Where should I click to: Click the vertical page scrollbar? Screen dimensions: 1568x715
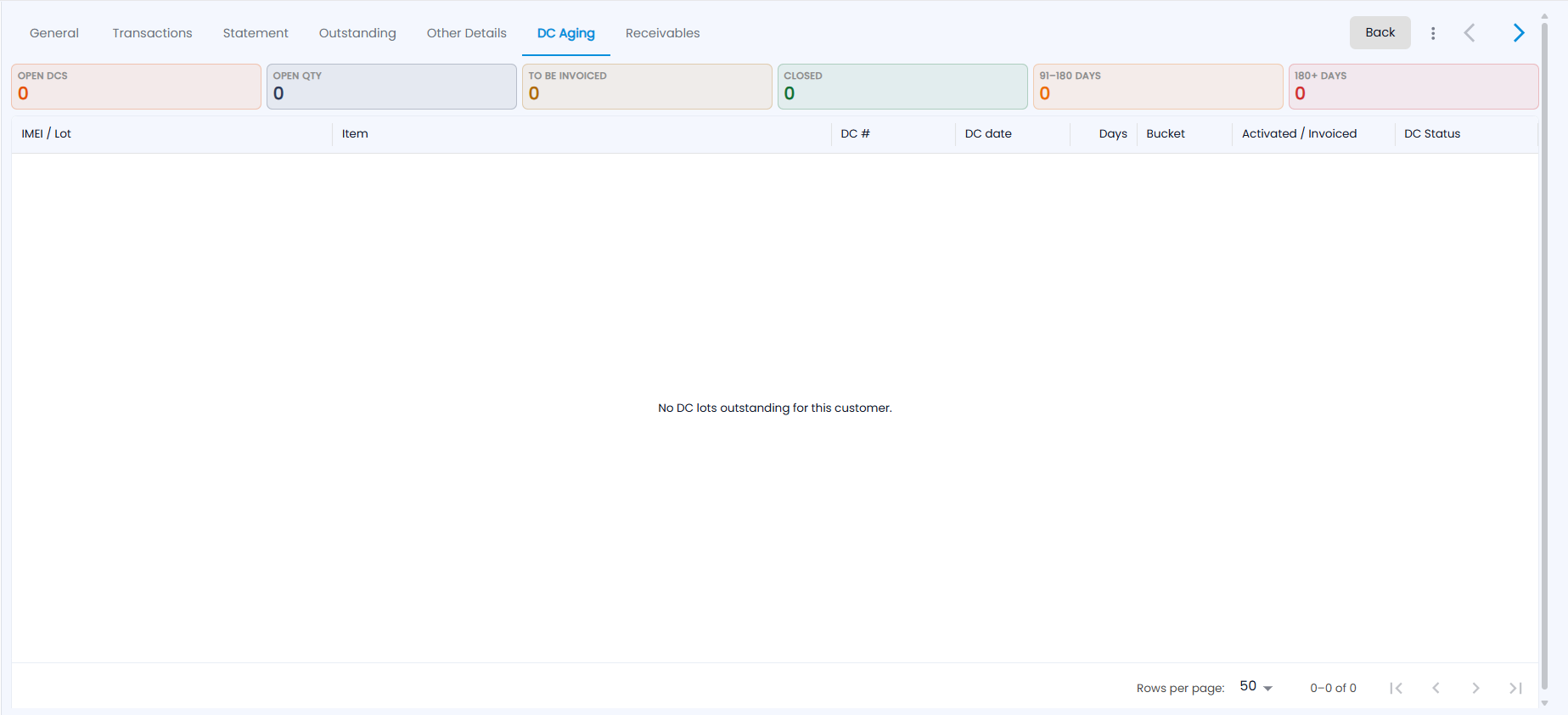(1544, 357)
